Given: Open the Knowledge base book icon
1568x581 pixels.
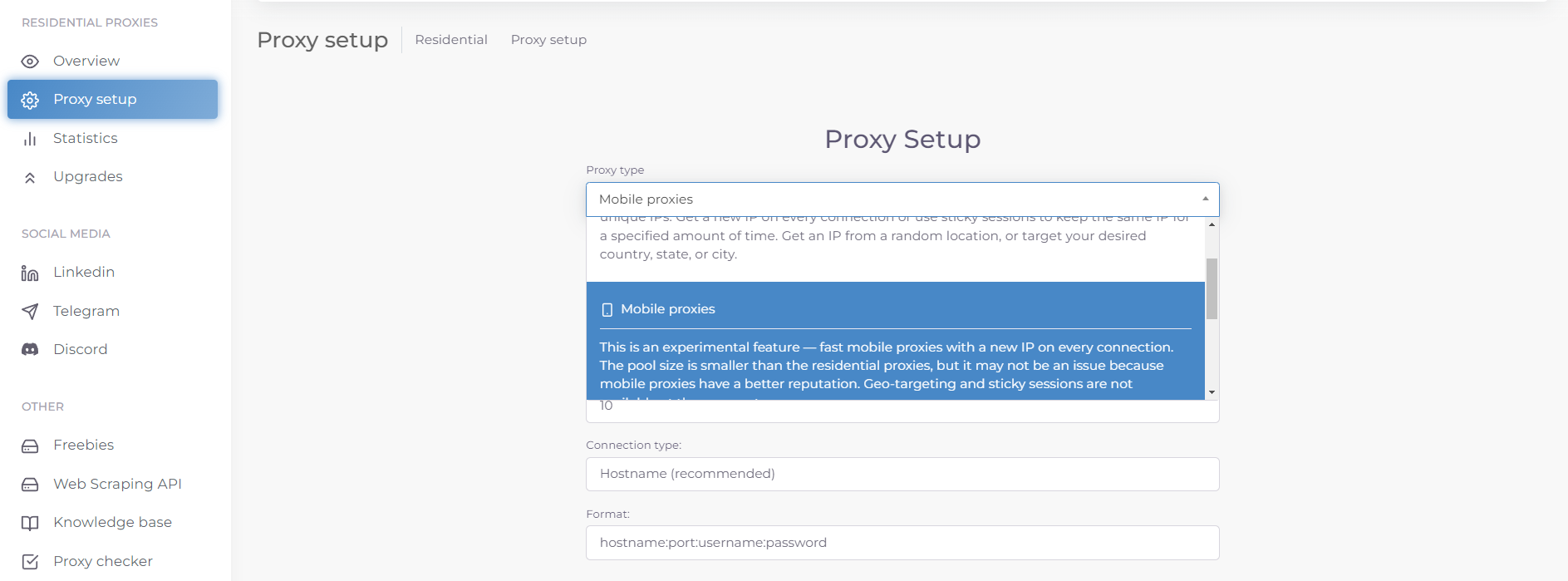Looking at the screenshot, I should tap(30, 523).
